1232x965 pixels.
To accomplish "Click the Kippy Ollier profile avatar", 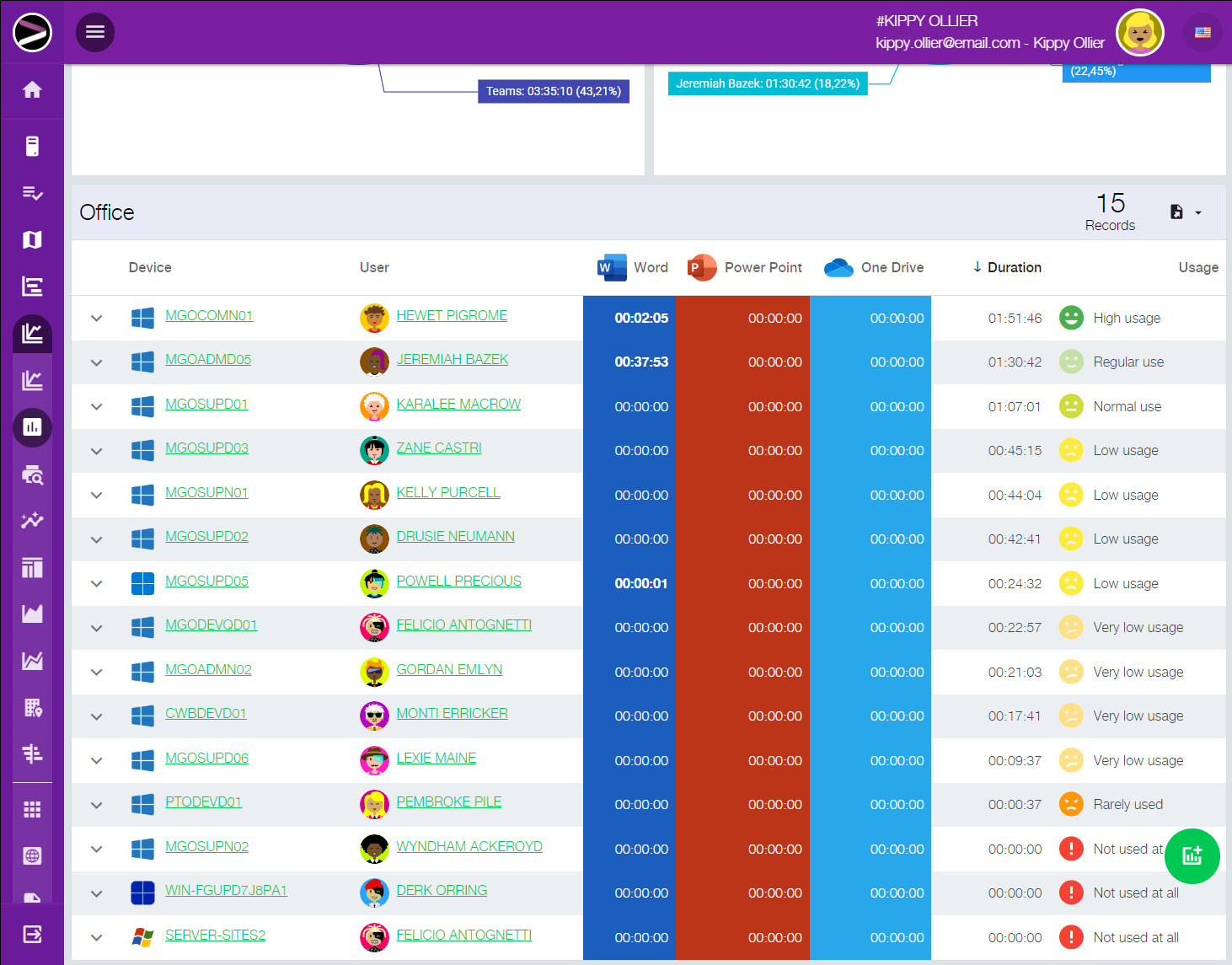I will (x=1139, y=33).
